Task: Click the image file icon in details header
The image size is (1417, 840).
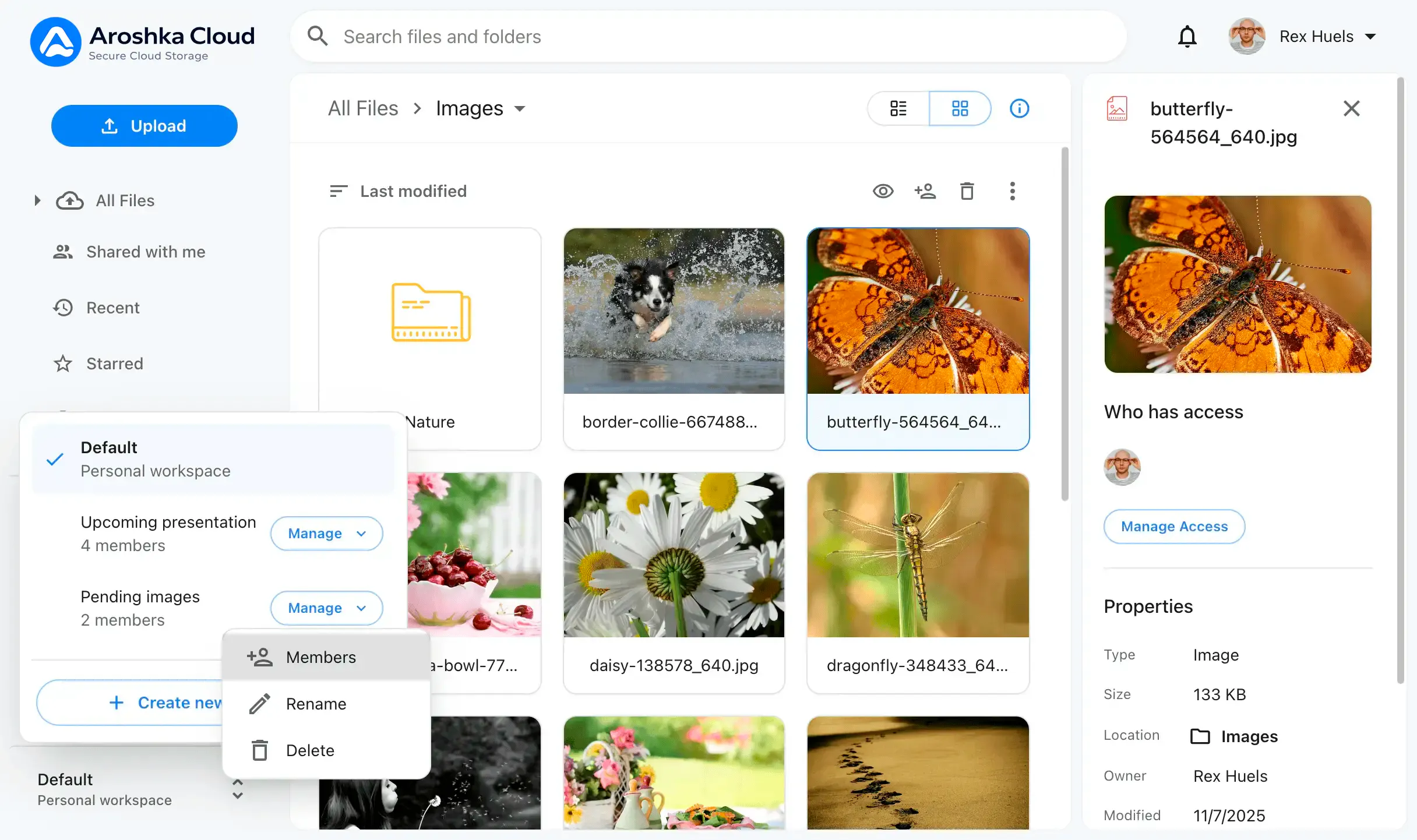Action: pyautogui.click(x=1117, y=108)
